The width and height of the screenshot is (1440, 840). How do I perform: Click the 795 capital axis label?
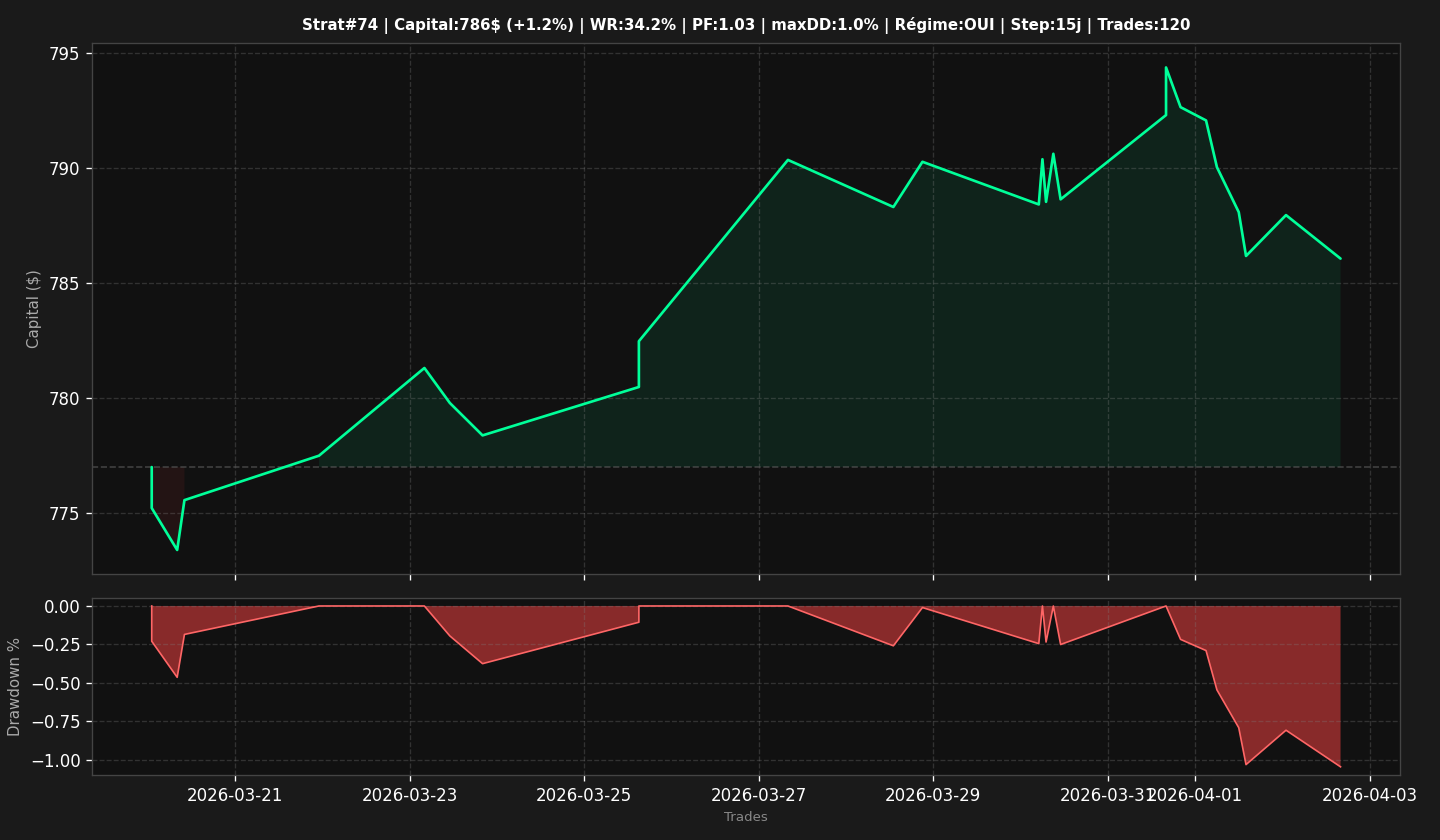[x=67, y=53]
